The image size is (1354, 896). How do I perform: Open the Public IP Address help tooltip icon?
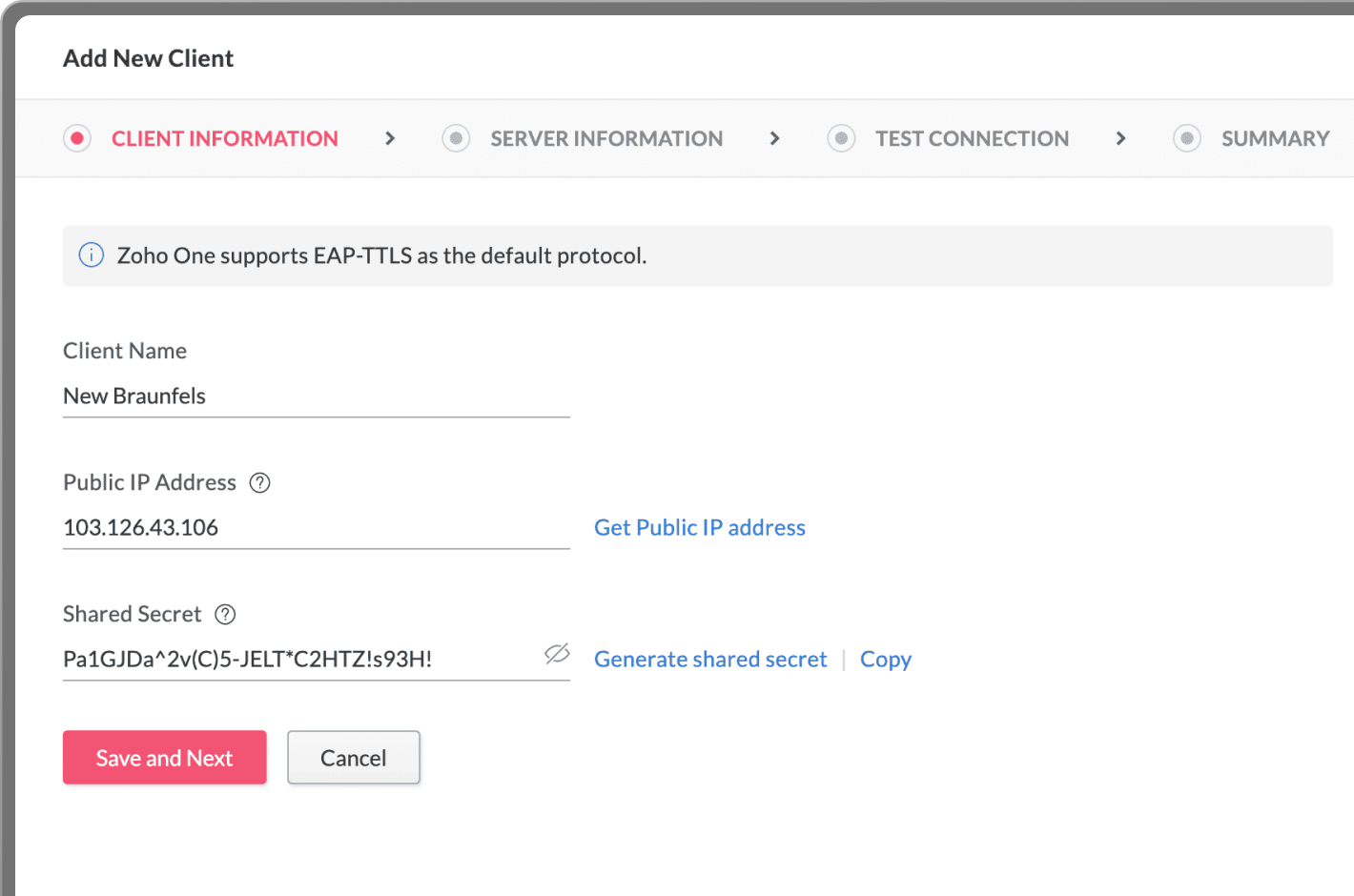(259, 482)
